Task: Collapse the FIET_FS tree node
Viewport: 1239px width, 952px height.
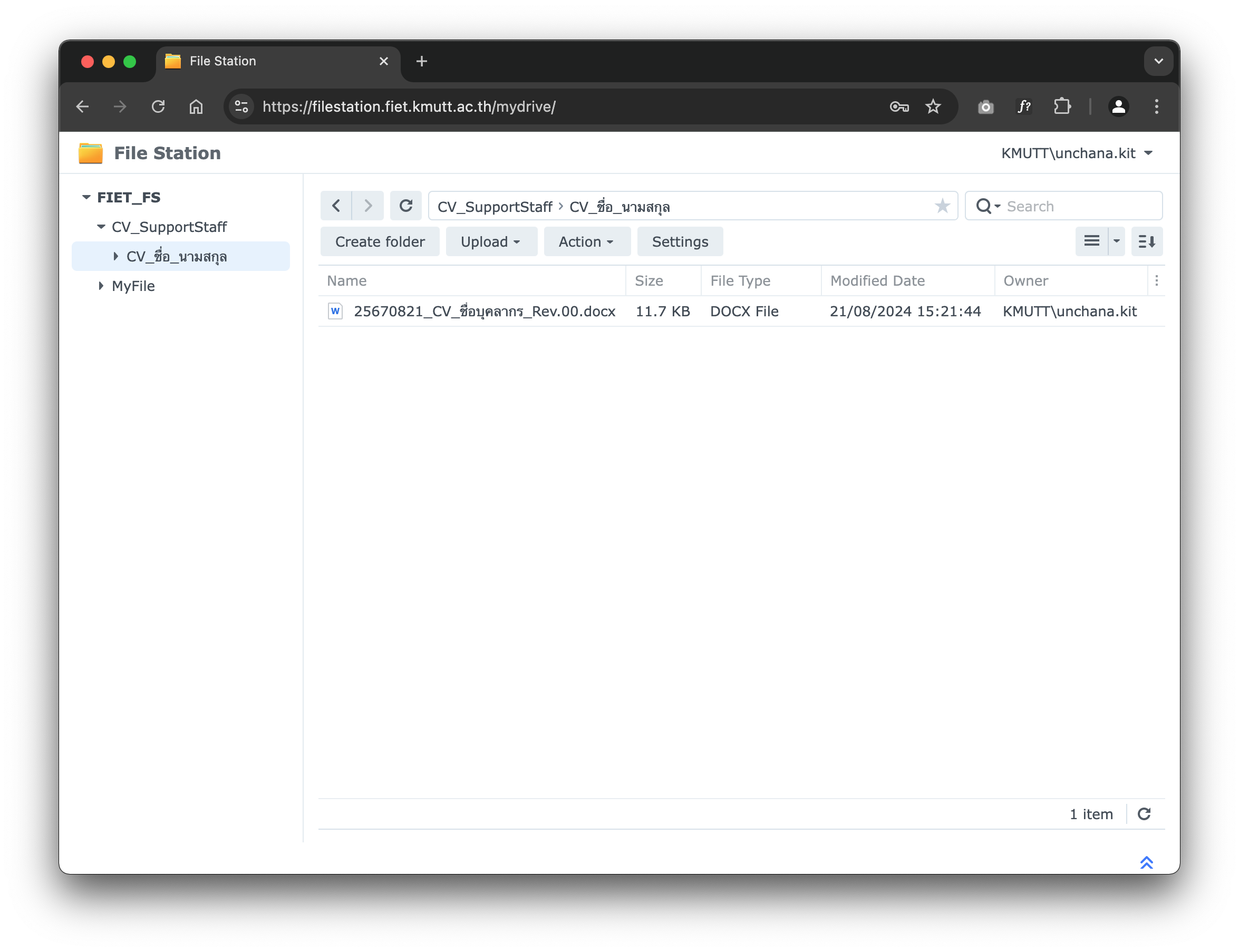Action: pos(86,197)
